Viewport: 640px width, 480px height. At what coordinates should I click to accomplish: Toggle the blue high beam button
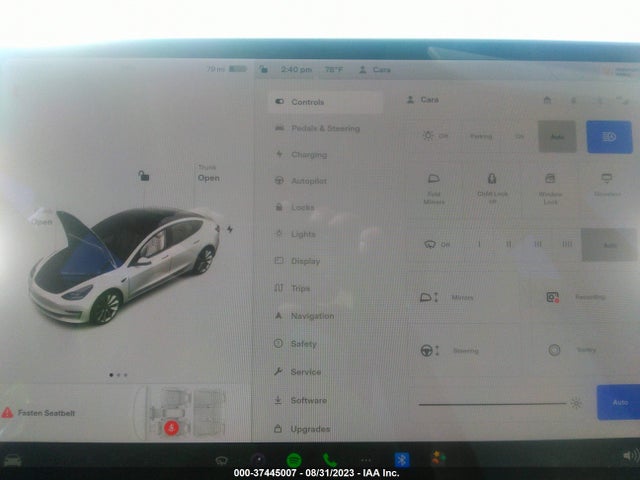609,137
